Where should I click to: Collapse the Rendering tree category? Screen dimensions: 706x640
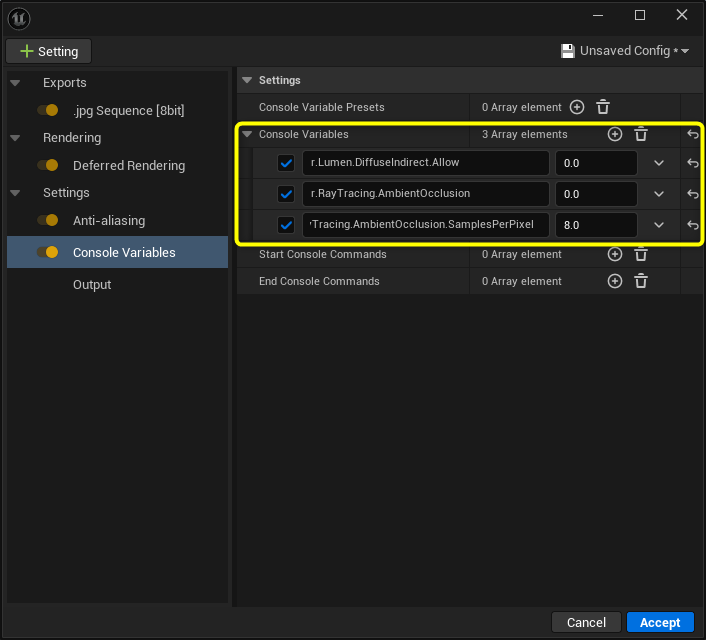[15, 138]
